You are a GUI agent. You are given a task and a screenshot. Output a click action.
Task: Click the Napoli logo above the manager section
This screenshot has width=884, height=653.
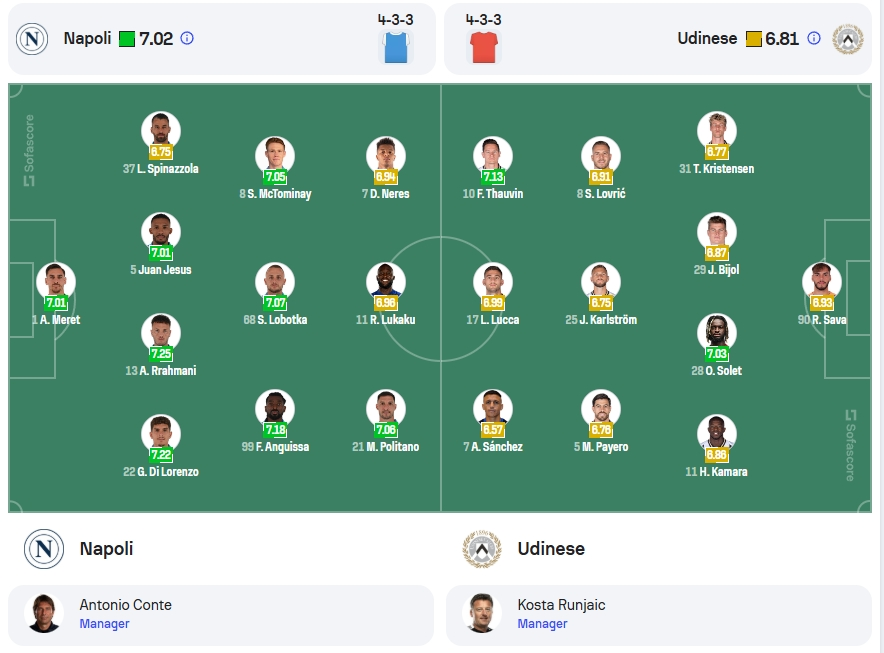point(44,549)
